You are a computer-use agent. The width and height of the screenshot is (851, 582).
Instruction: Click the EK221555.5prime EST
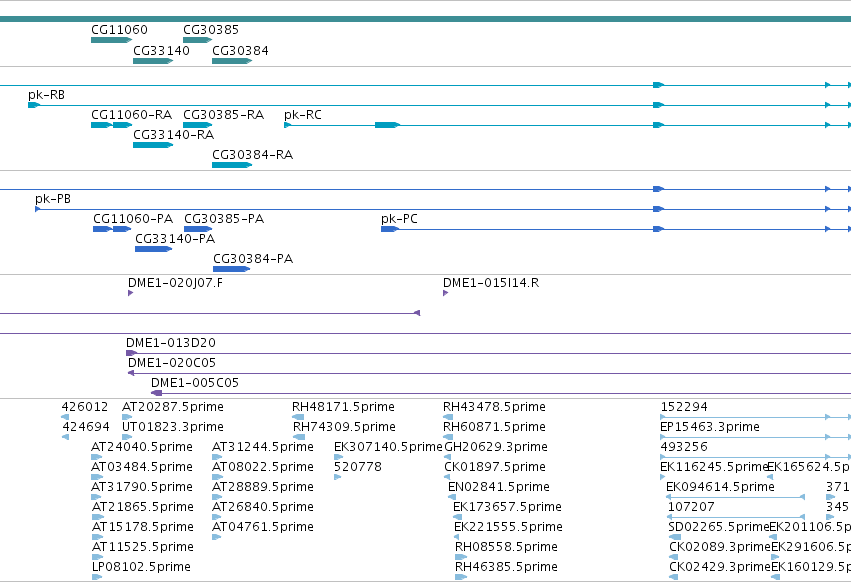508,527
